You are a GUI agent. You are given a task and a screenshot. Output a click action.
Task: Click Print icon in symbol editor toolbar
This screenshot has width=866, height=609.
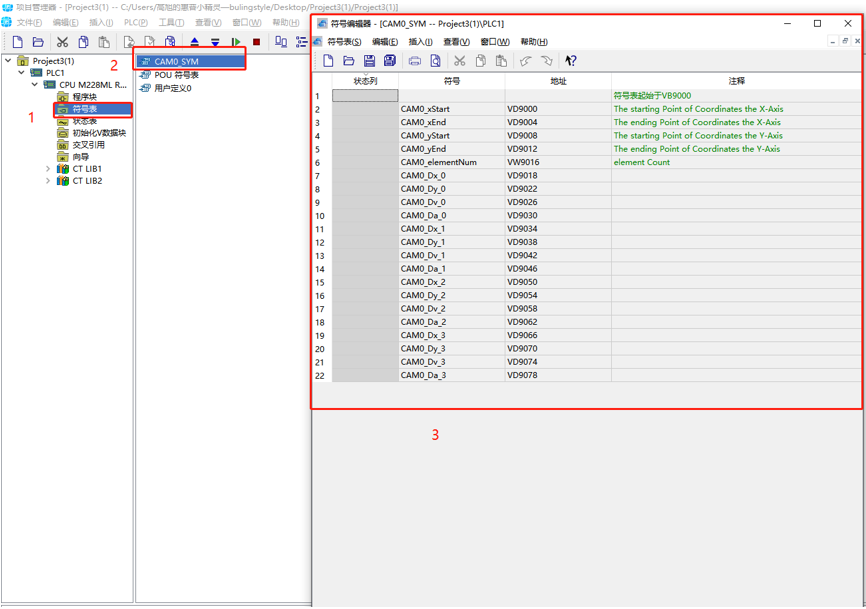point(415,61)
